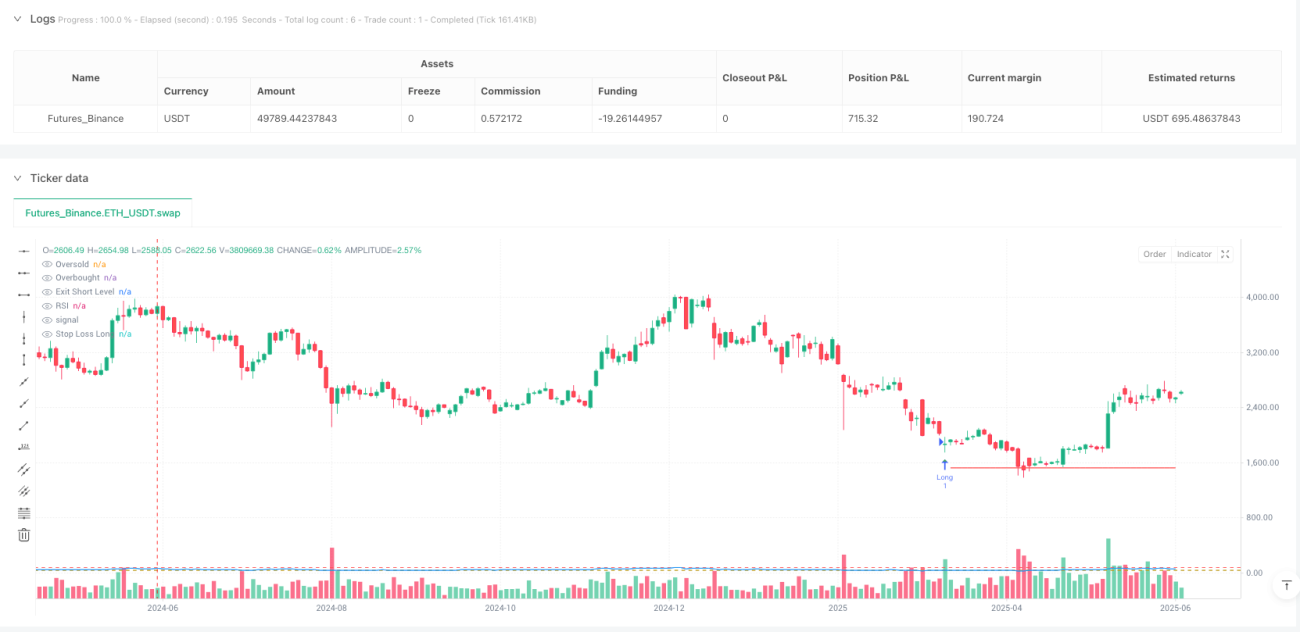Select the price line 123 drawing tool
Screen dimensions: 1300x632
(24, 446)
